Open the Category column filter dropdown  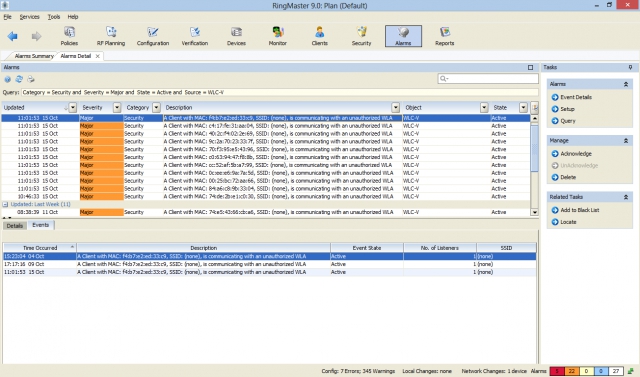click(156, 108)
